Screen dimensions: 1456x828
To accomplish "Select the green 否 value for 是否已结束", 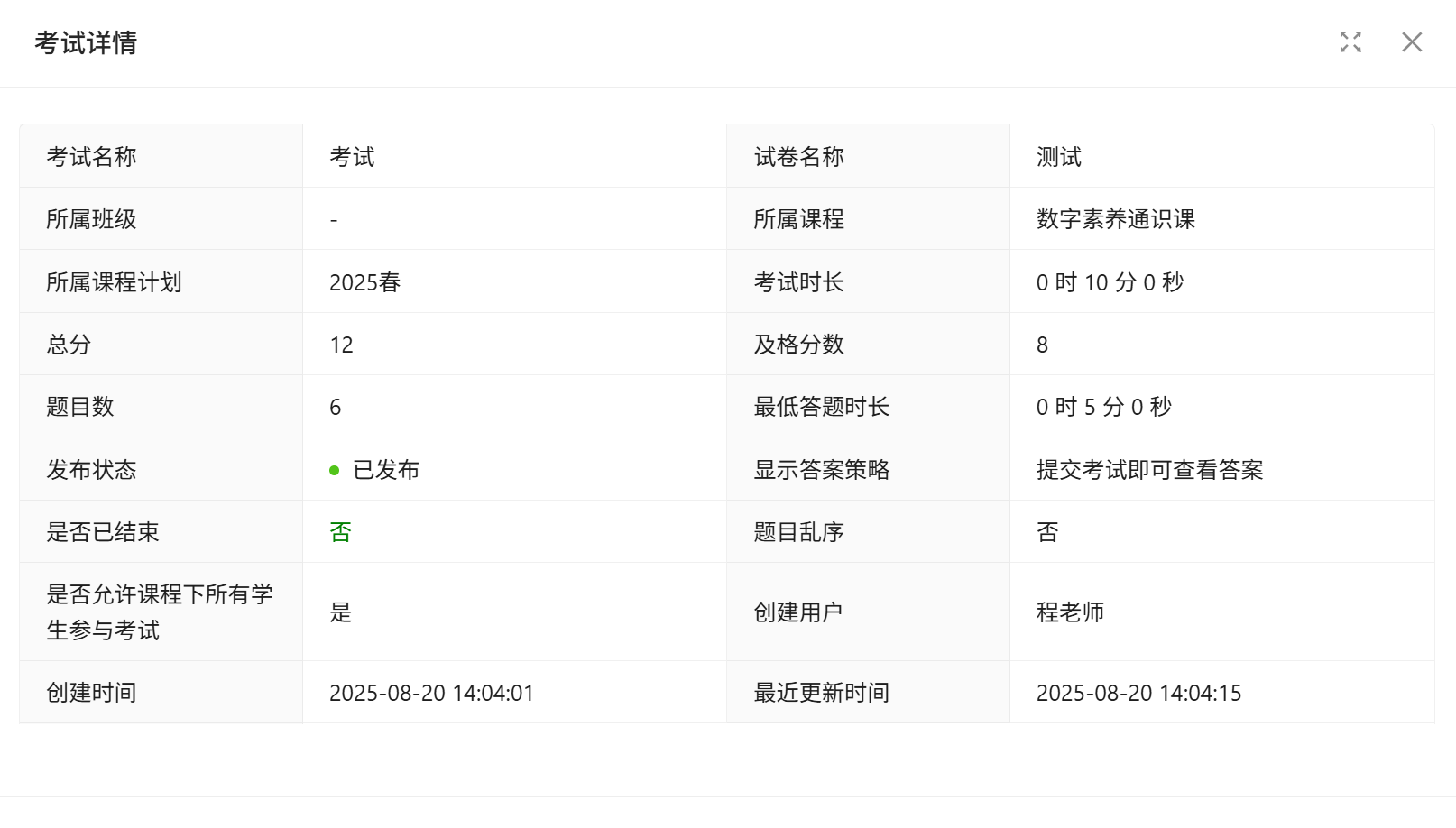I will click(x=340, y=532).
